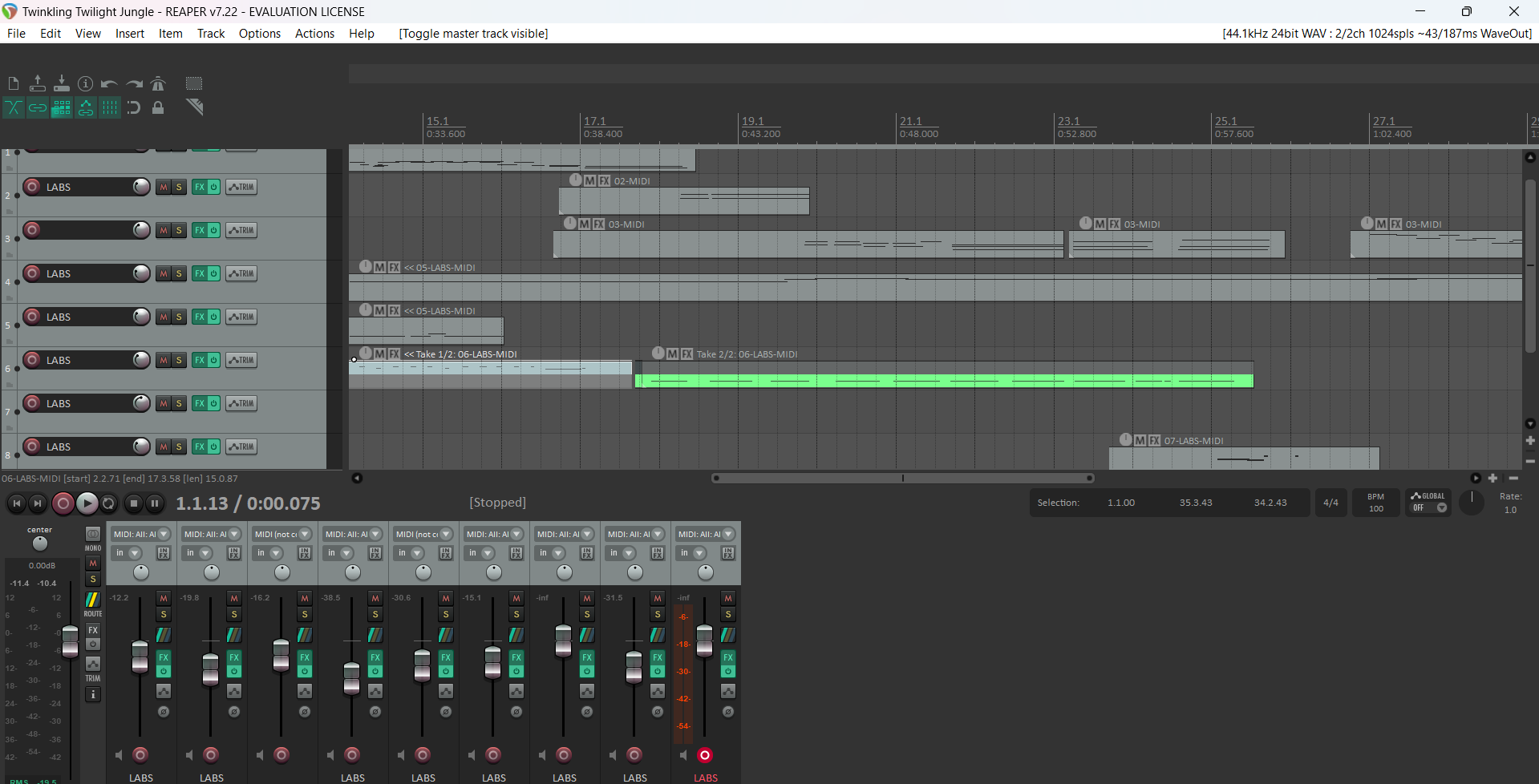1539x784 pixels.
Task: Open the master track FX button in mixer
Action: coord(93,630)
